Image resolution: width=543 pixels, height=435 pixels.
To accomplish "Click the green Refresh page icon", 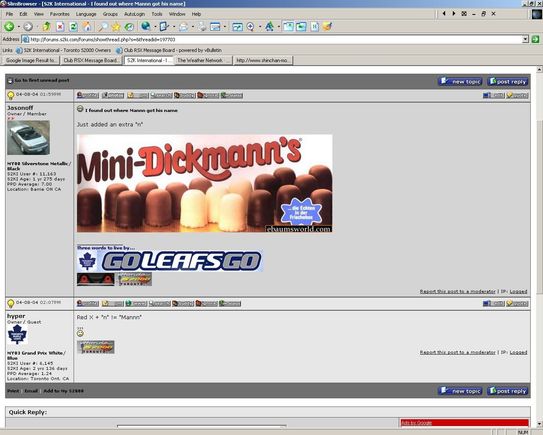I will (73, 27).
